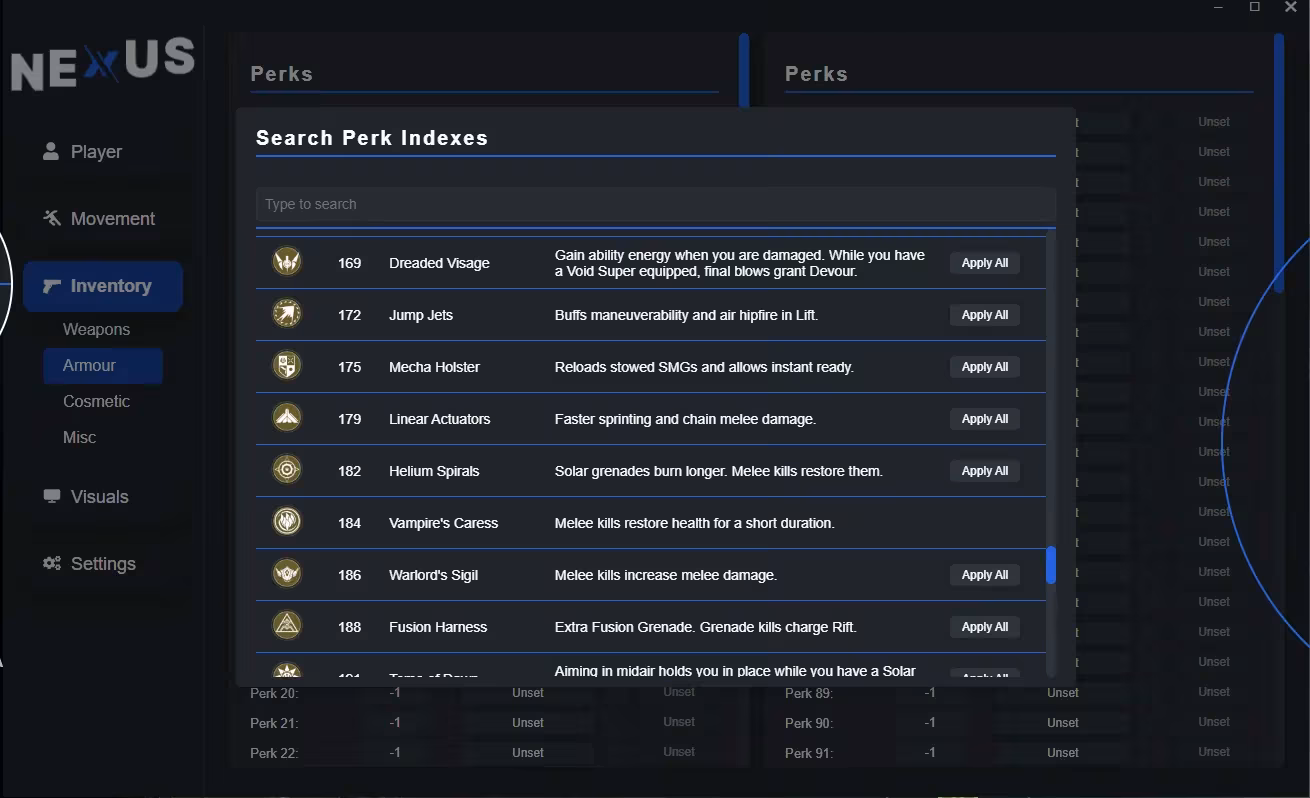
Task: Apply All for Linear Actuators
Action: coord(985,419)
